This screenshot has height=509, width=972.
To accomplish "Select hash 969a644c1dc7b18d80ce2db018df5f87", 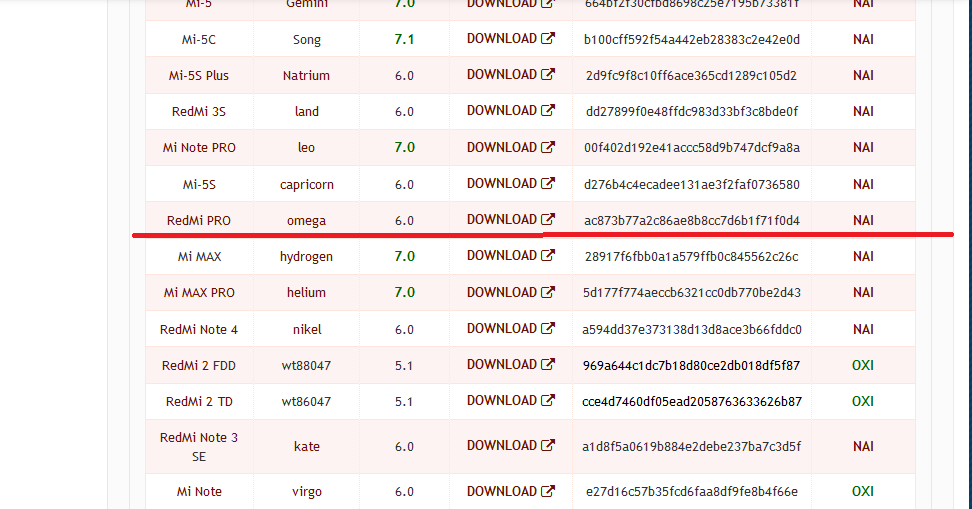I will pos(692,366).
